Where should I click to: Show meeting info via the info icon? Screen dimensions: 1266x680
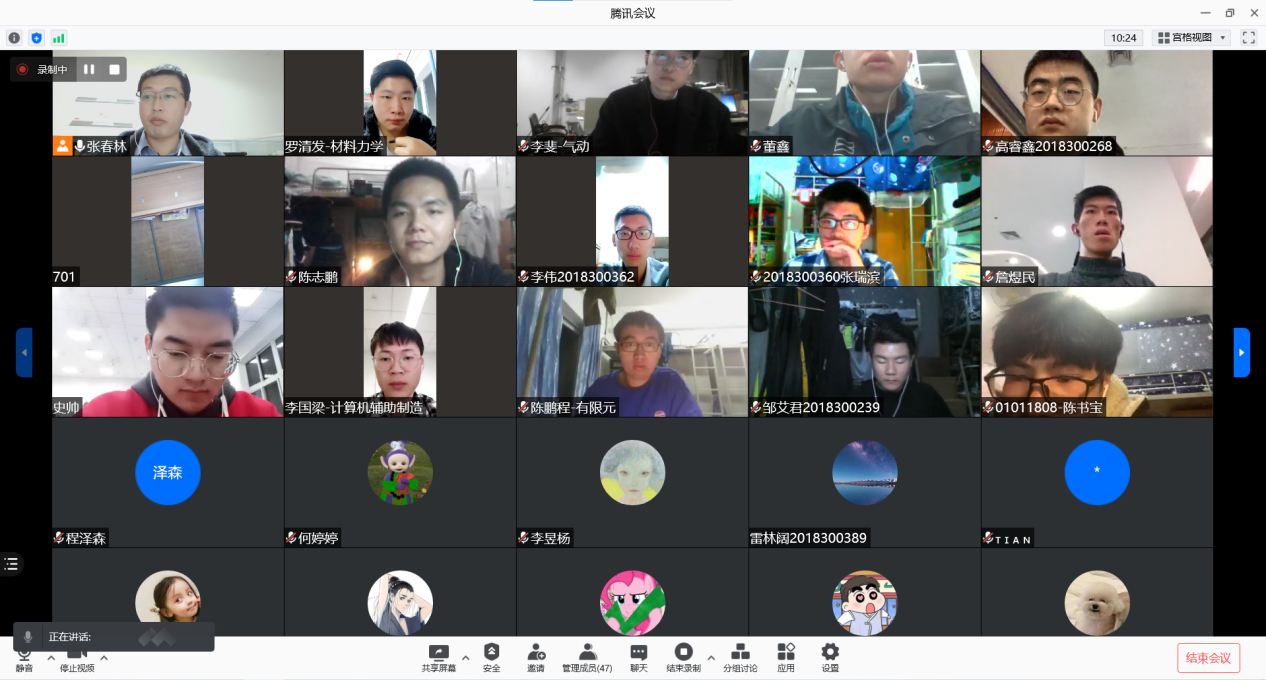pos(14,38)
